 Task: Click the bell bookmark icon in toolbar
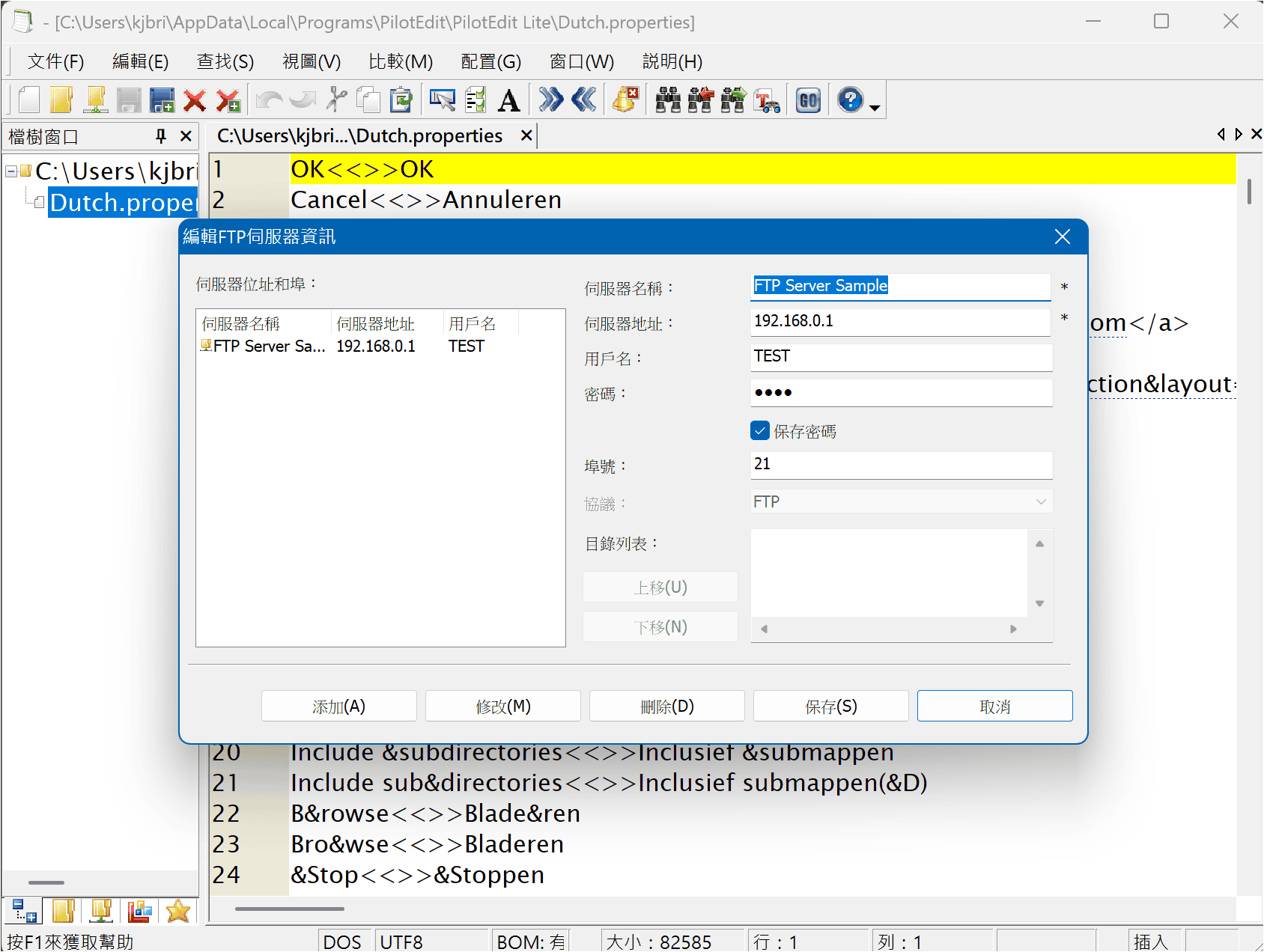[625, 100]
